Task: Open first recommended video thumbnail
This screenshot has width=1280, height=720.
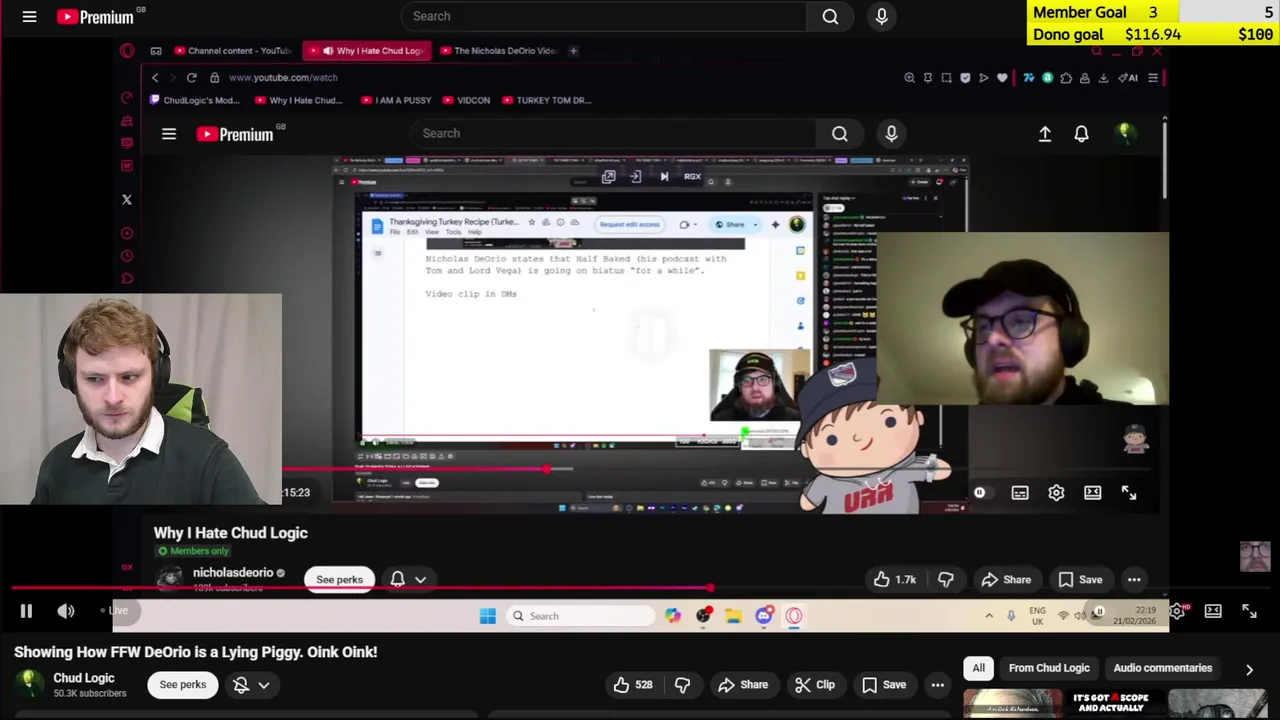Action: pos(1013,705)
